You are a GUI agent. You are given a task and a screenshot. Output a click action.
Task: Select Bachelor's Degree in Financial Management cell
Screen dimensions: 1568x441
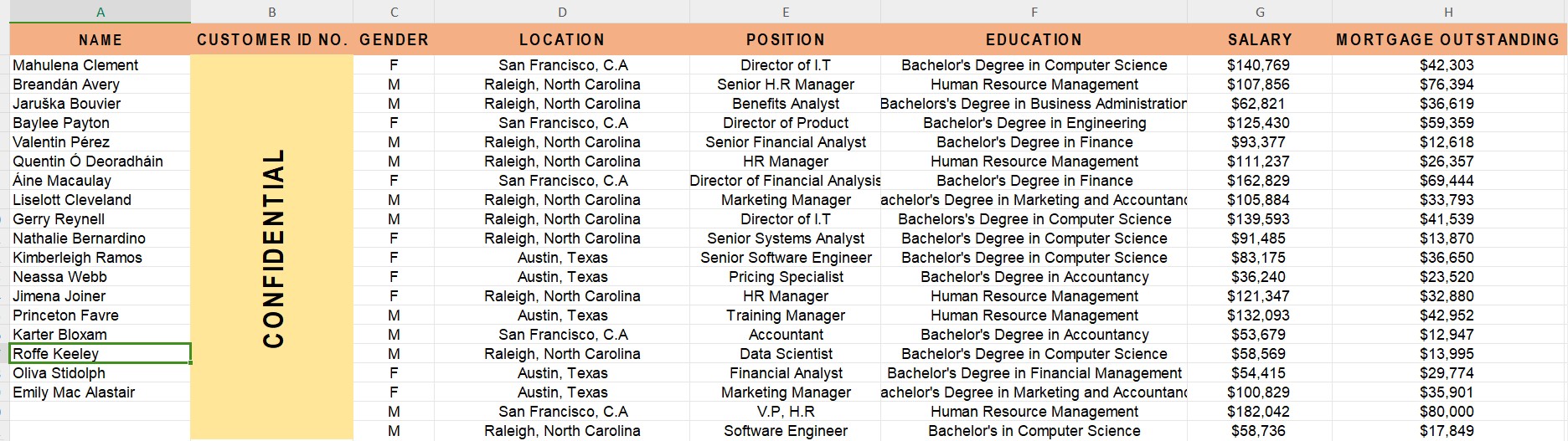1034,373
